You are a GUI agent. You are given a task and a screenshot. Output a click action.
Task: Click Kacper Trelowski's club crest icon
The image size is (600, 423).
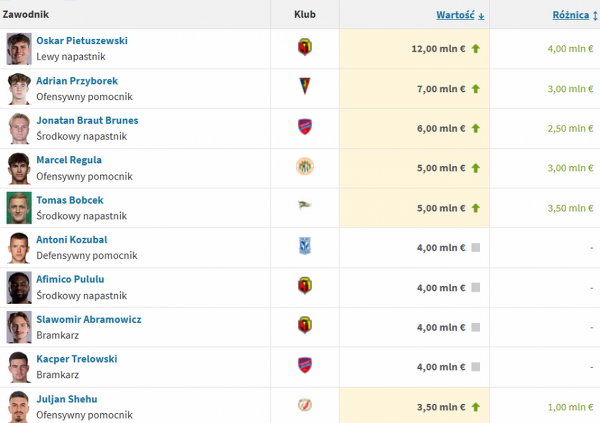(305, 366)
